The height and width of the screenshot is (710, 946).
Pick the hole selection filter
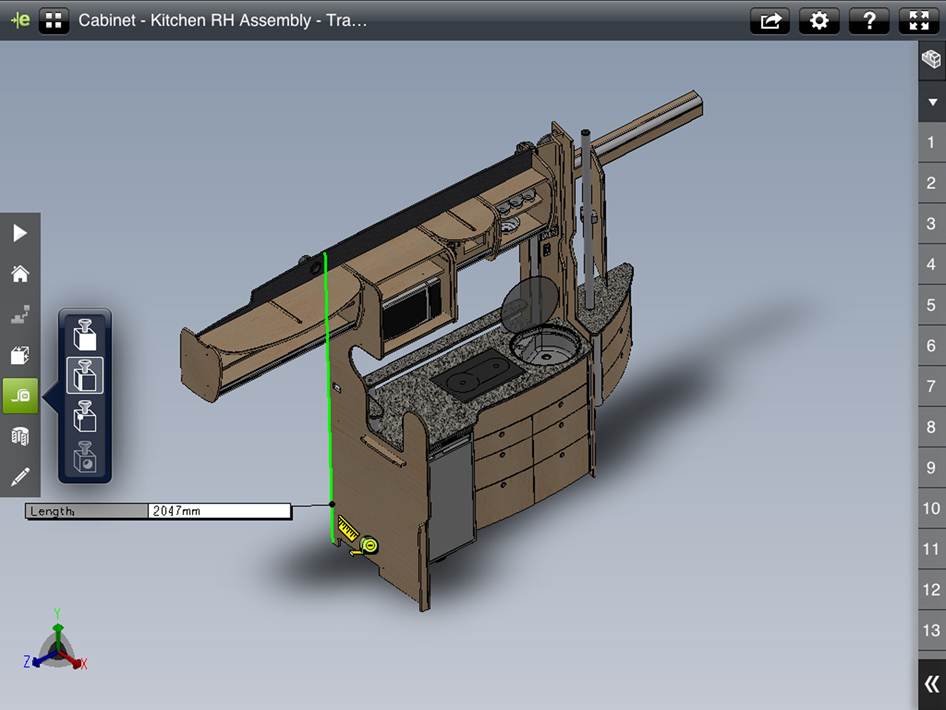pyautogui.click(x=85, y=459)
